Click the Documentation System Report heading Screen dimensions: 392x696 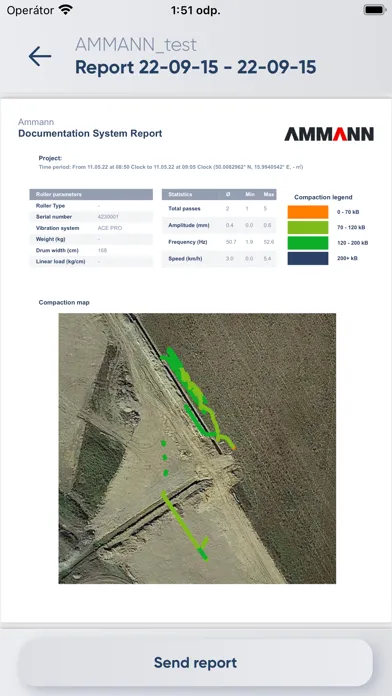(x=90, y=133)
